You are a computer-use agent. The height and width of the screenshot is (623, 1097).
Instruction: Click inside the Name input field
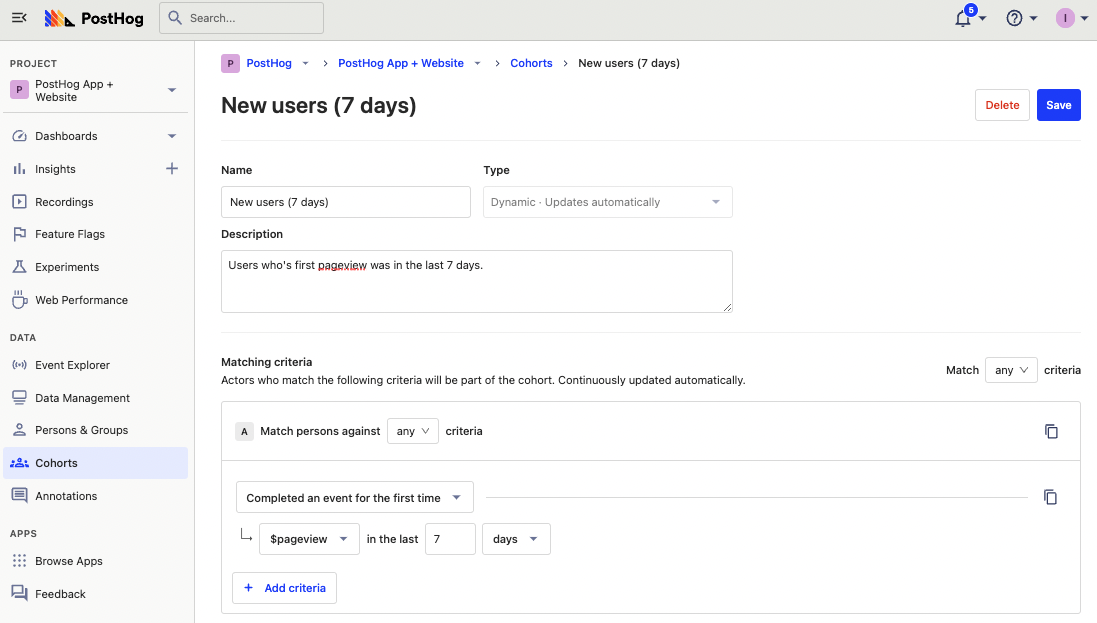click(x=345, y=201)
